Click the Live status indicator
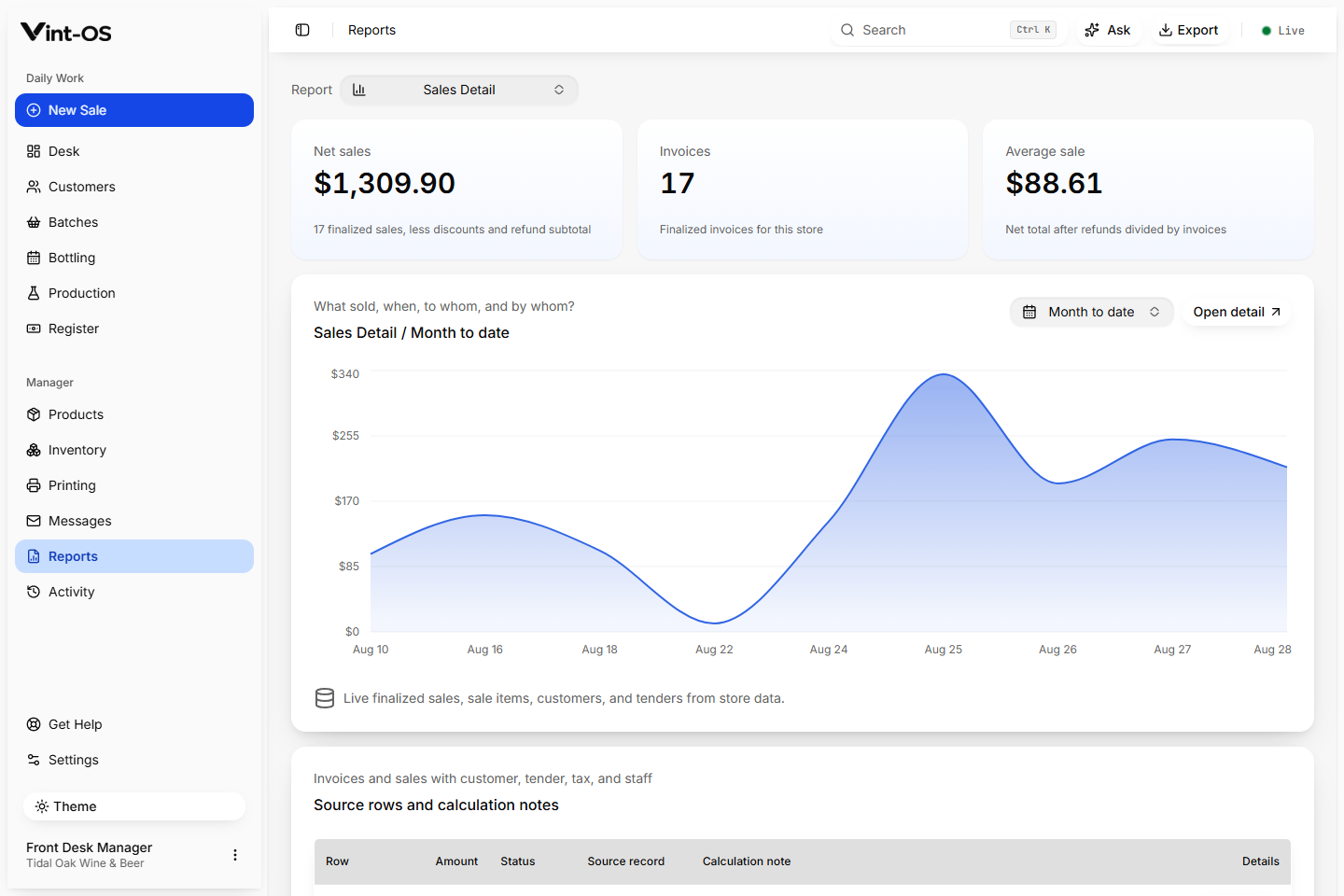 coord(1283,31)
